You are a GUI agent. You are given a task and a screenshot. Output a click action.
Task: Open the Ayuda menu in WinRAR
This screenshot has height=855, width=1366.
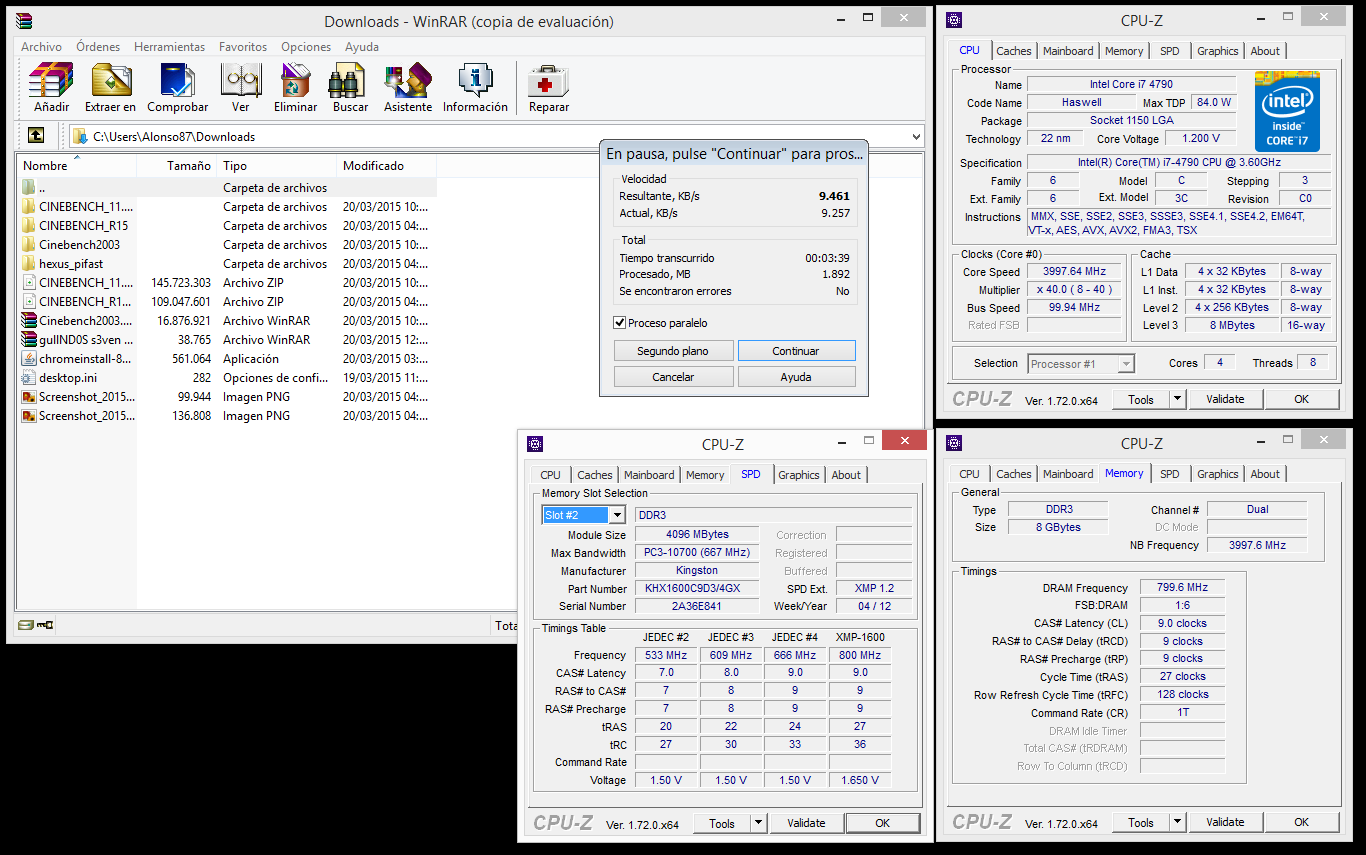tap(362, 47)
